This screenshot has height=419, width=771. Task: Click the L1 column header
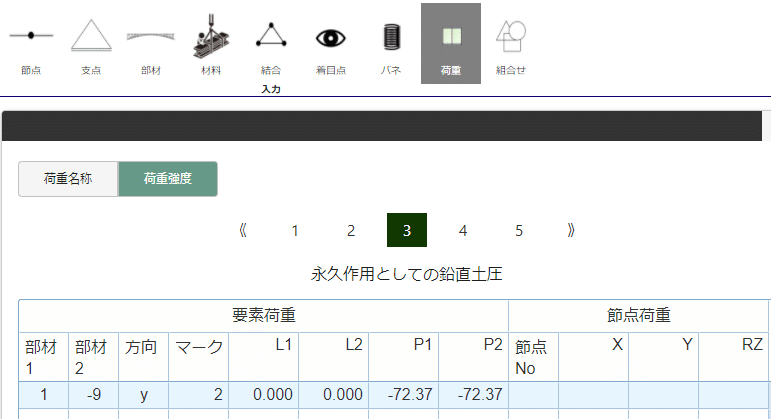[x=264, y=357]
